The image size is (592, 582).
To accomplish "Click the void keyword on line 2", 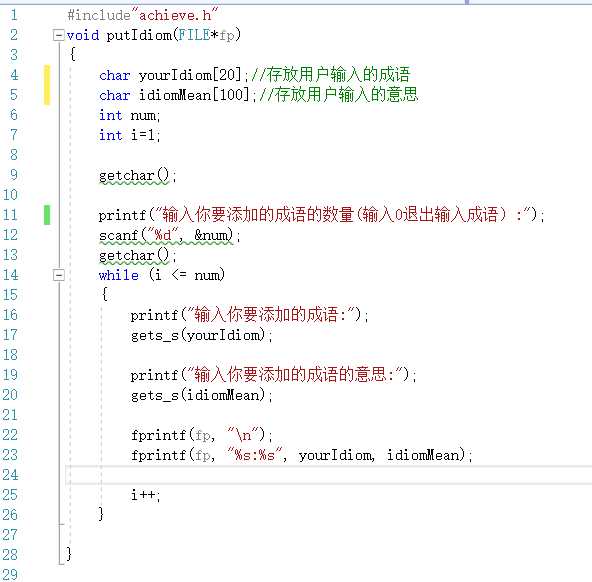I will pyautogui.click(x=83, y=35).
